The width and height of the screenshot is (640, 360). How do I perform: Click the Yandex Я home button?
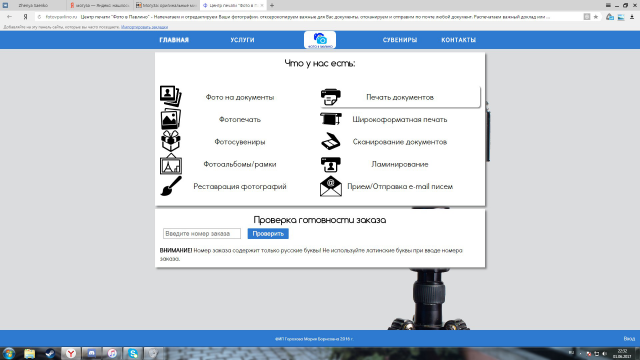click(25, 17)
